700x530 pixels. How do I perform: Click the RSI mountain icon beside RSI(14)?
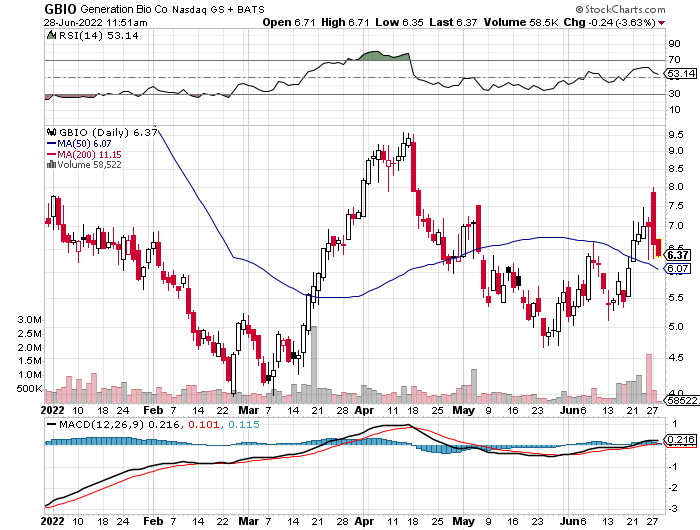52,35
